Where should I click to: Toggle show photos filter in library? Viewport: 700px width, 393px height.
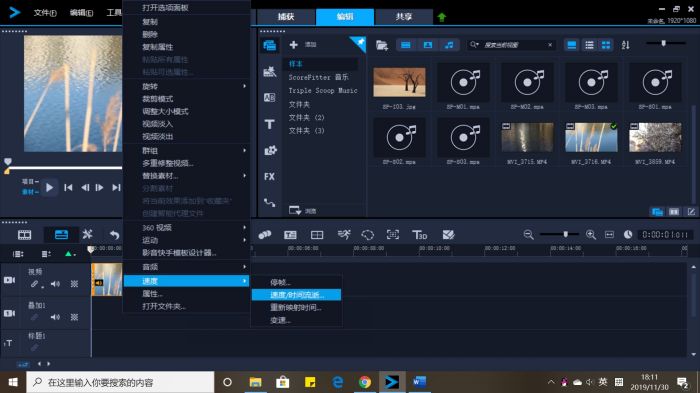tap(428, 45)
